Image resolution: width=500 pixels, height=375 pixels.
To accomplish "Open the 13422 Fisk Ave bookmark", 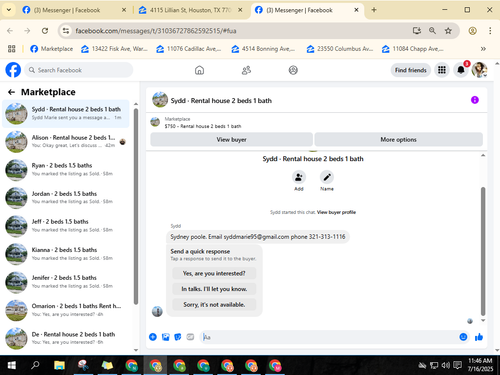I will [x=114, y=49].
